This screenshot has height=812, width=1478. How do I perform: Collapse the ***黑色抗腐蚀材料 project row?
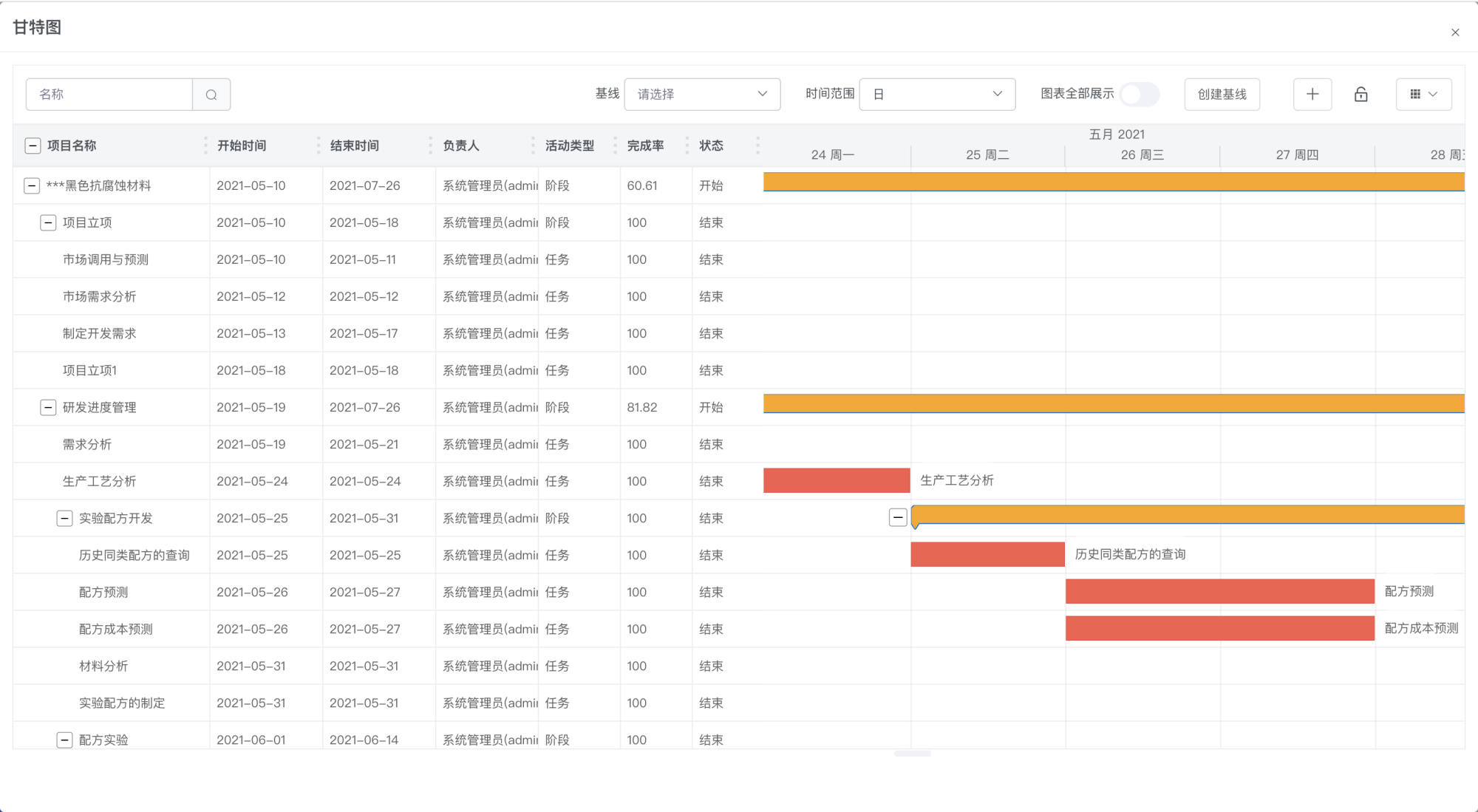click(x=32, y=185)
